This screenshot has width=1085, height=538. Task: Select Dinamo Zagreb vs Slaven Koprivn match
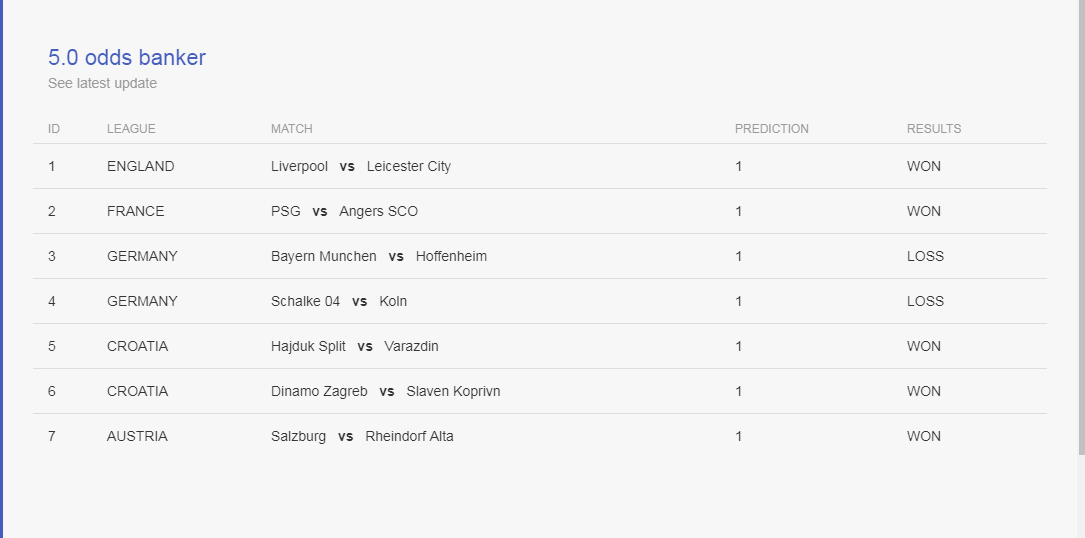(x=385, y=391)
